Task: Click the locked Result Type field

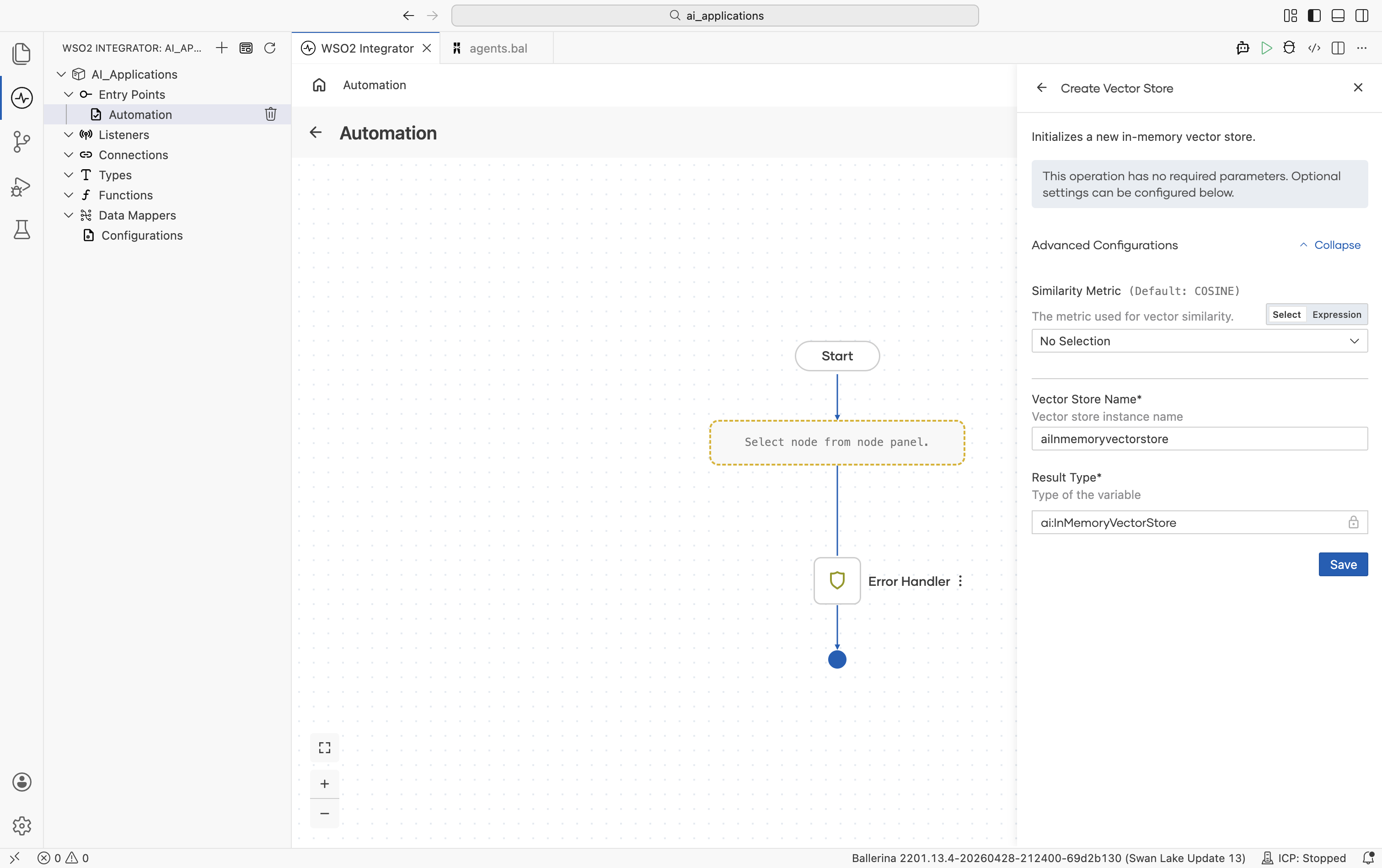Action: click(1200, 522)
